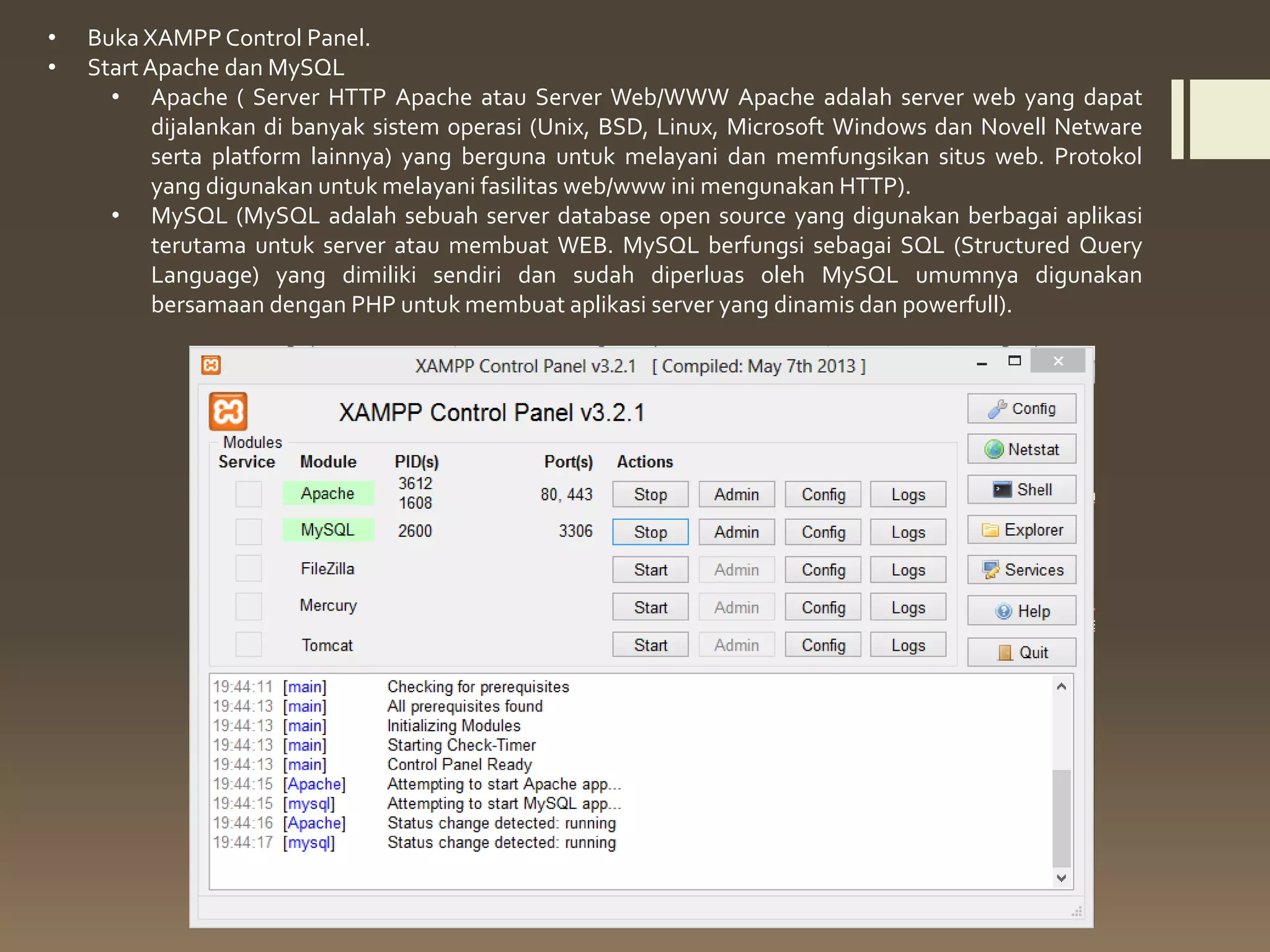The image size is (1270, 952).
Task: Open the FileZilla Logs menu
Action: pos(908,570)
